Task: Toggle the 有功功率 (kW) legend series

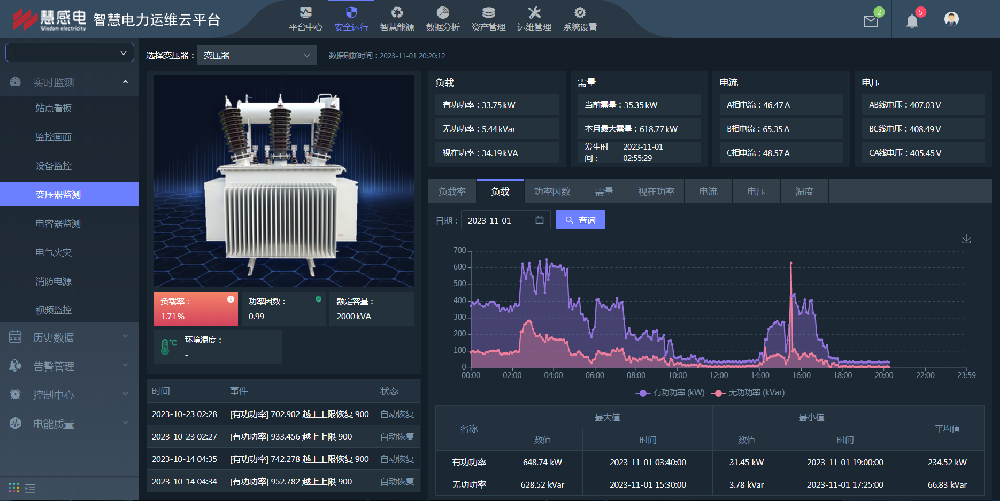Action: click(671, 392)
